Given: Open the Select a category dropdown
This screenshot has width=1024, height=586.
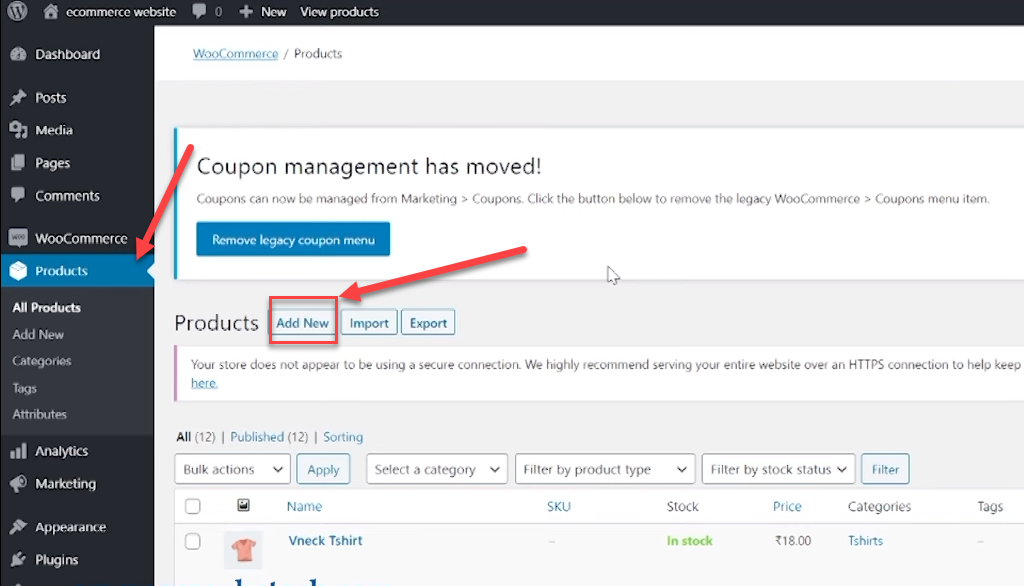Looking at the screenshot, I should coord(436,469).
